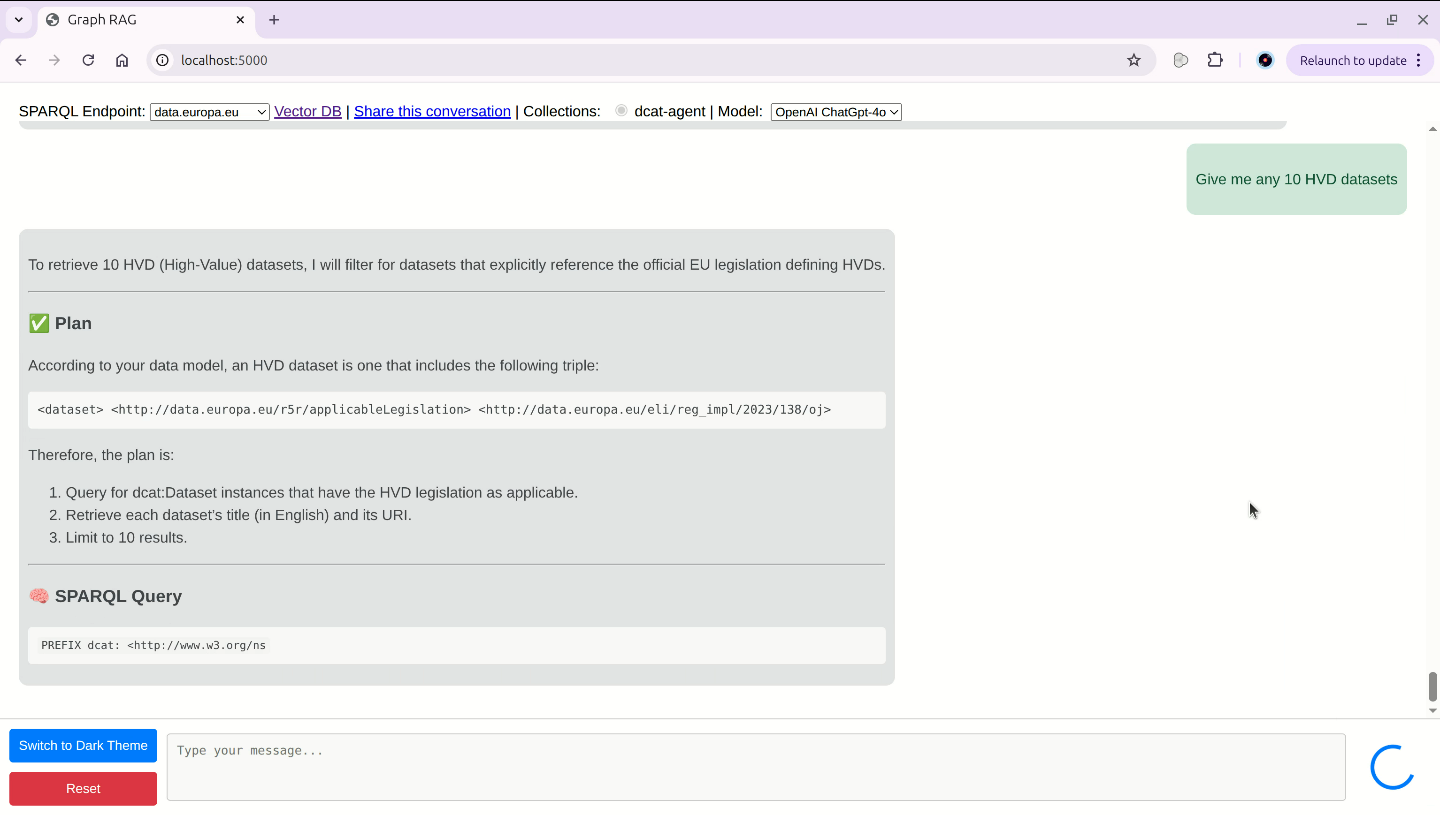Viewport: 1440px width, 815px height.
Task: Expand the SPARQL Endpoint dropdown
Action: [209, 112]
